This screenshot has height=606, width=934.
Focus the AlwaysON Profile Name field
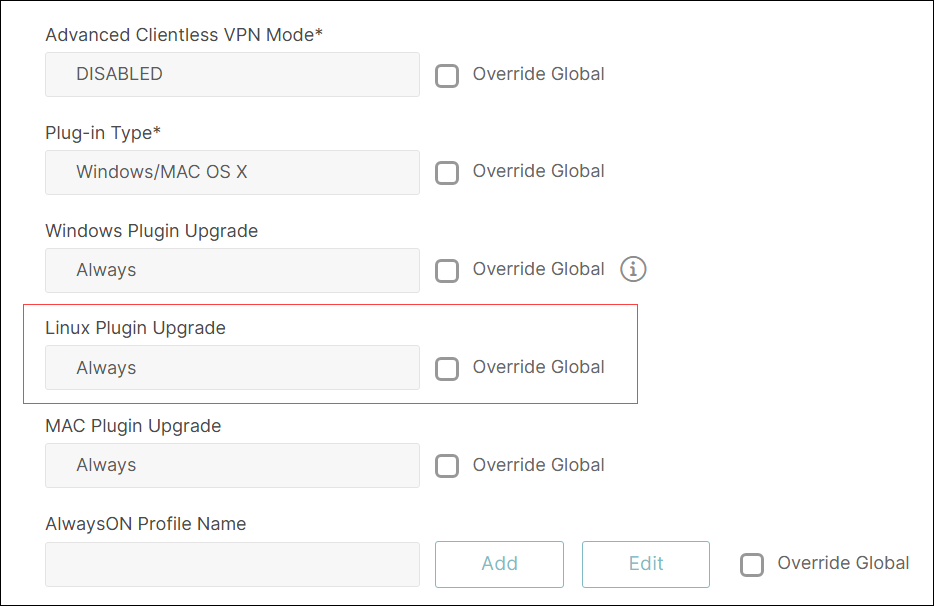(x=232, y=564)
